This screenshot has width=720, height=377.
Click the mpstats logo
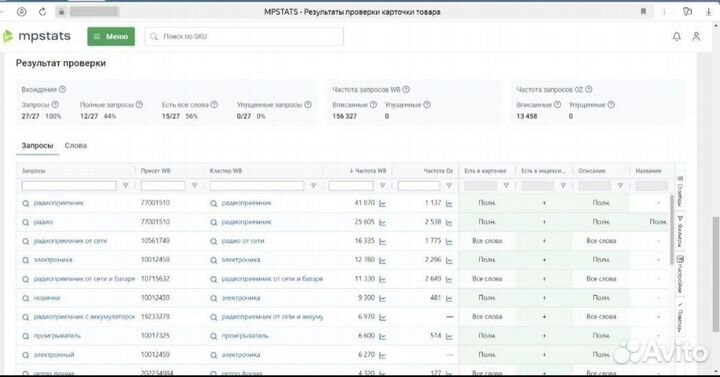(37, 36)
